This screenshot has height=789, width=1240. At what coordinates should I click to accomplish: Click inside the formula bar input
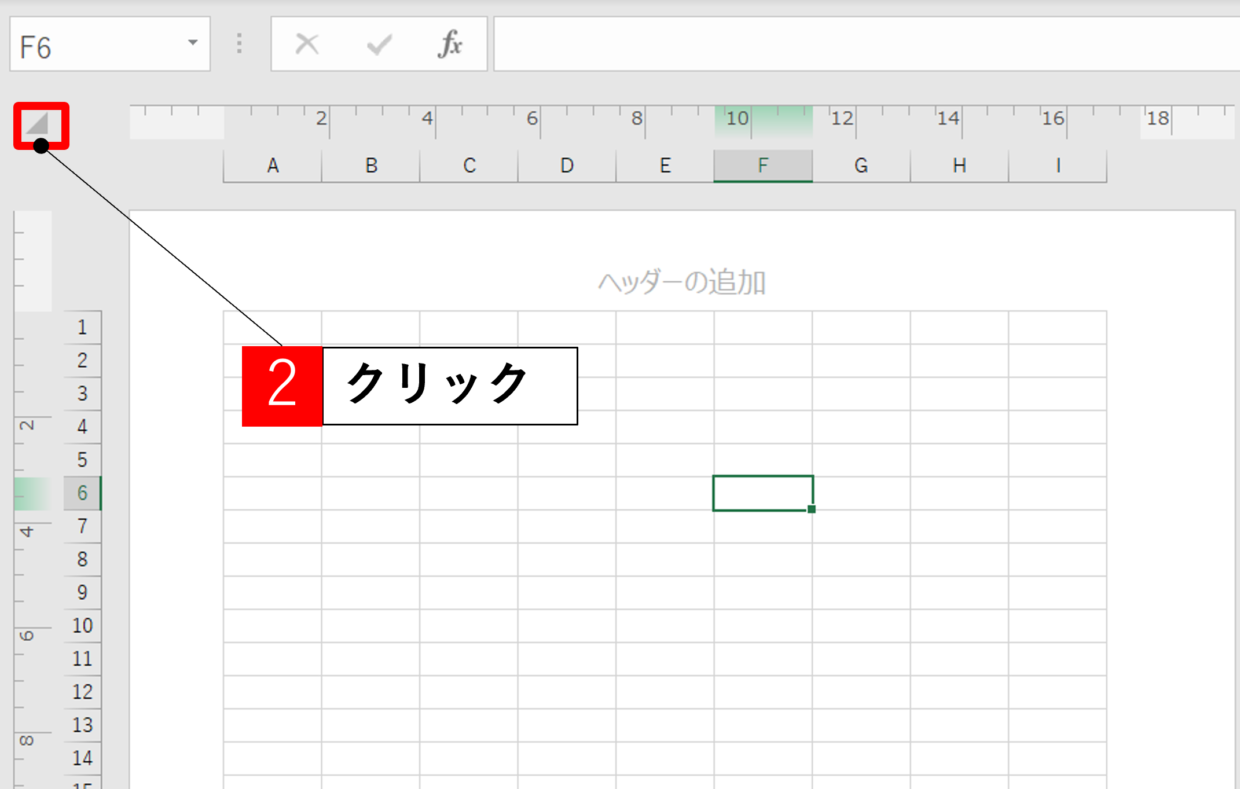(860, 44)
